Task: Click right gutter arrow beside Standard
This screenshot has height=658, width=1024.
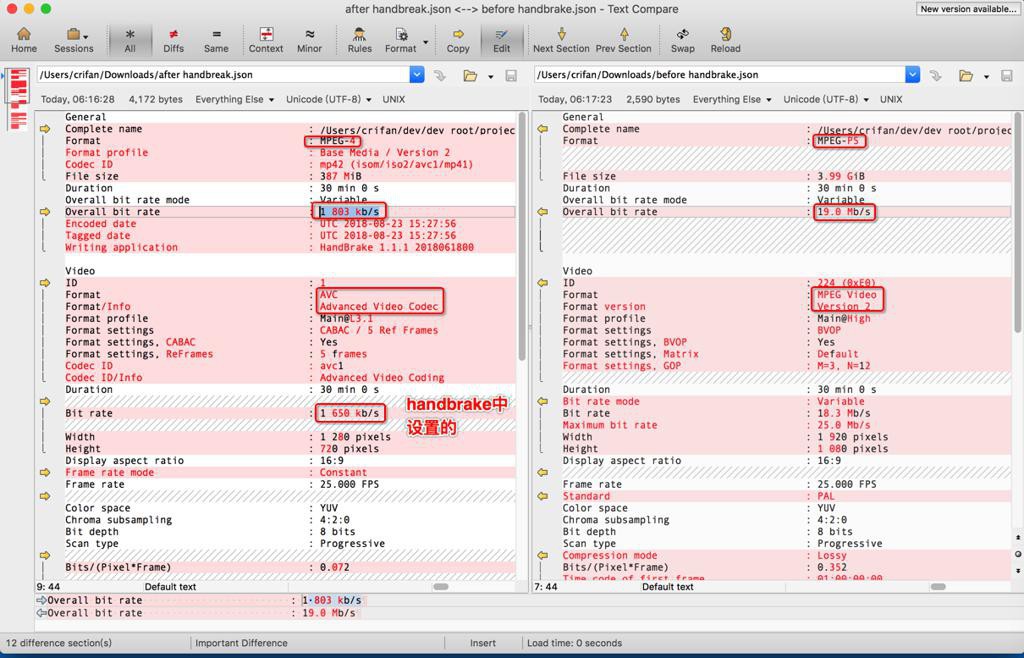Action: [x=543, y=496]
